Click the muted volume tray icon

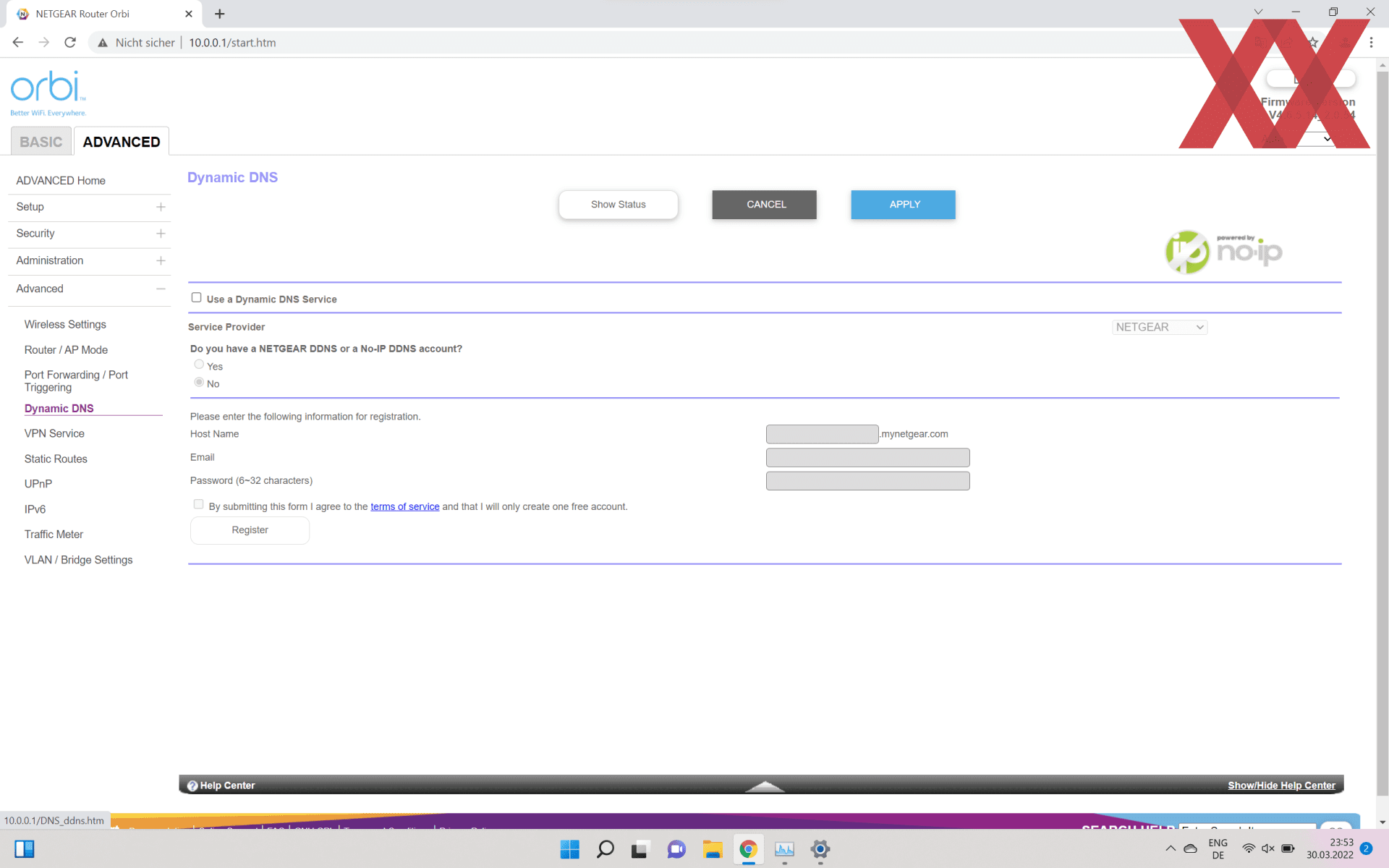[1268, 848]
